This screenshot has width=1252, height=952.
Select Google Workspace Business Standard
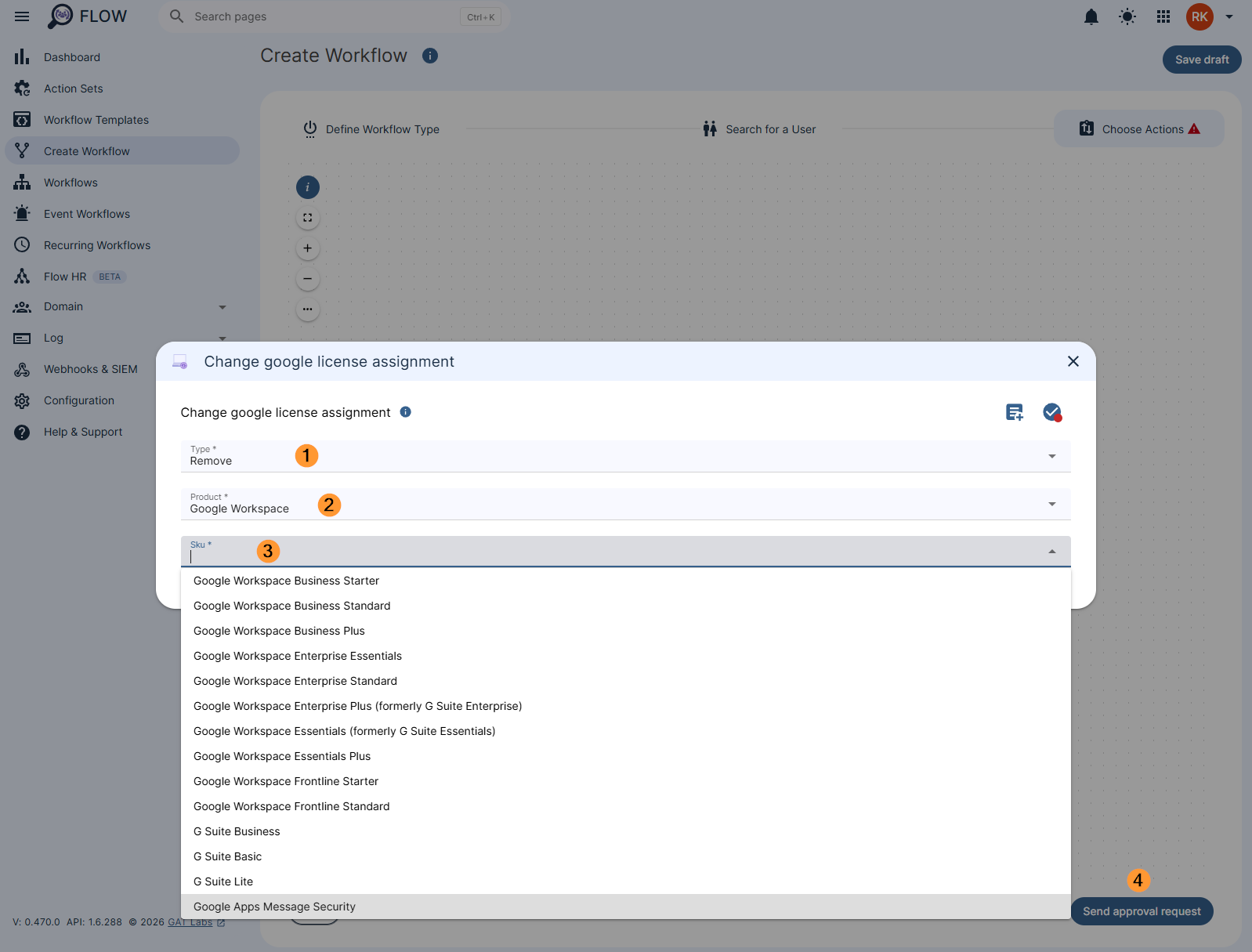click(x=625, y=606)
